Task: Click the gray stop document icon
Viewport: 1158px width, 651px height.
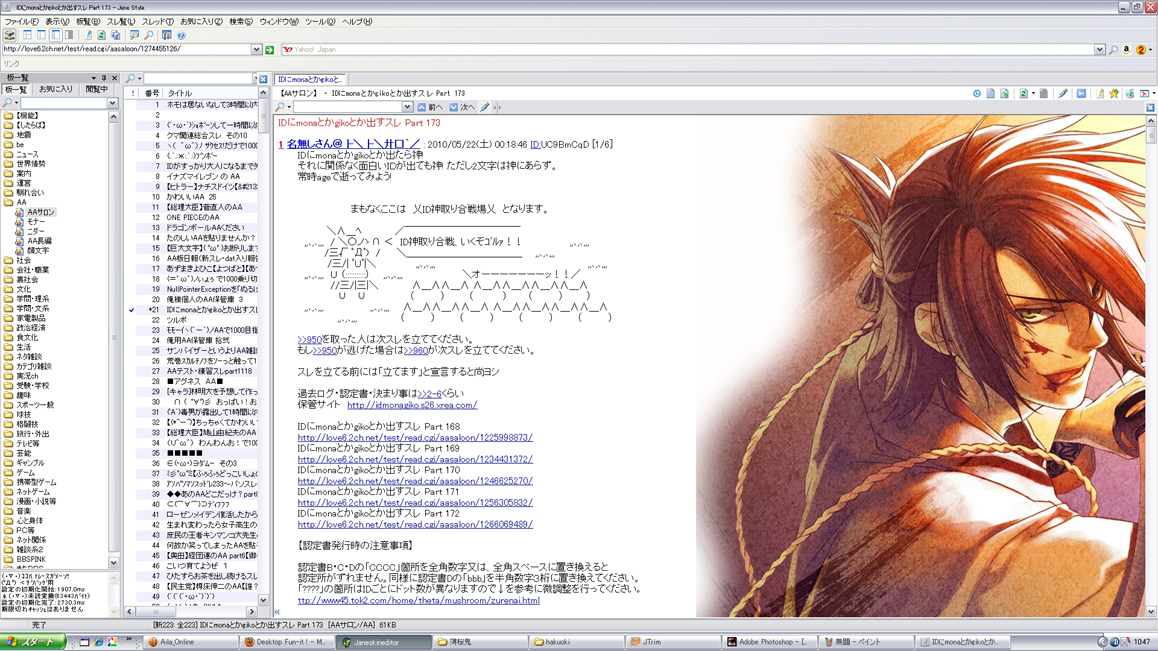Action: point(1044,94)
